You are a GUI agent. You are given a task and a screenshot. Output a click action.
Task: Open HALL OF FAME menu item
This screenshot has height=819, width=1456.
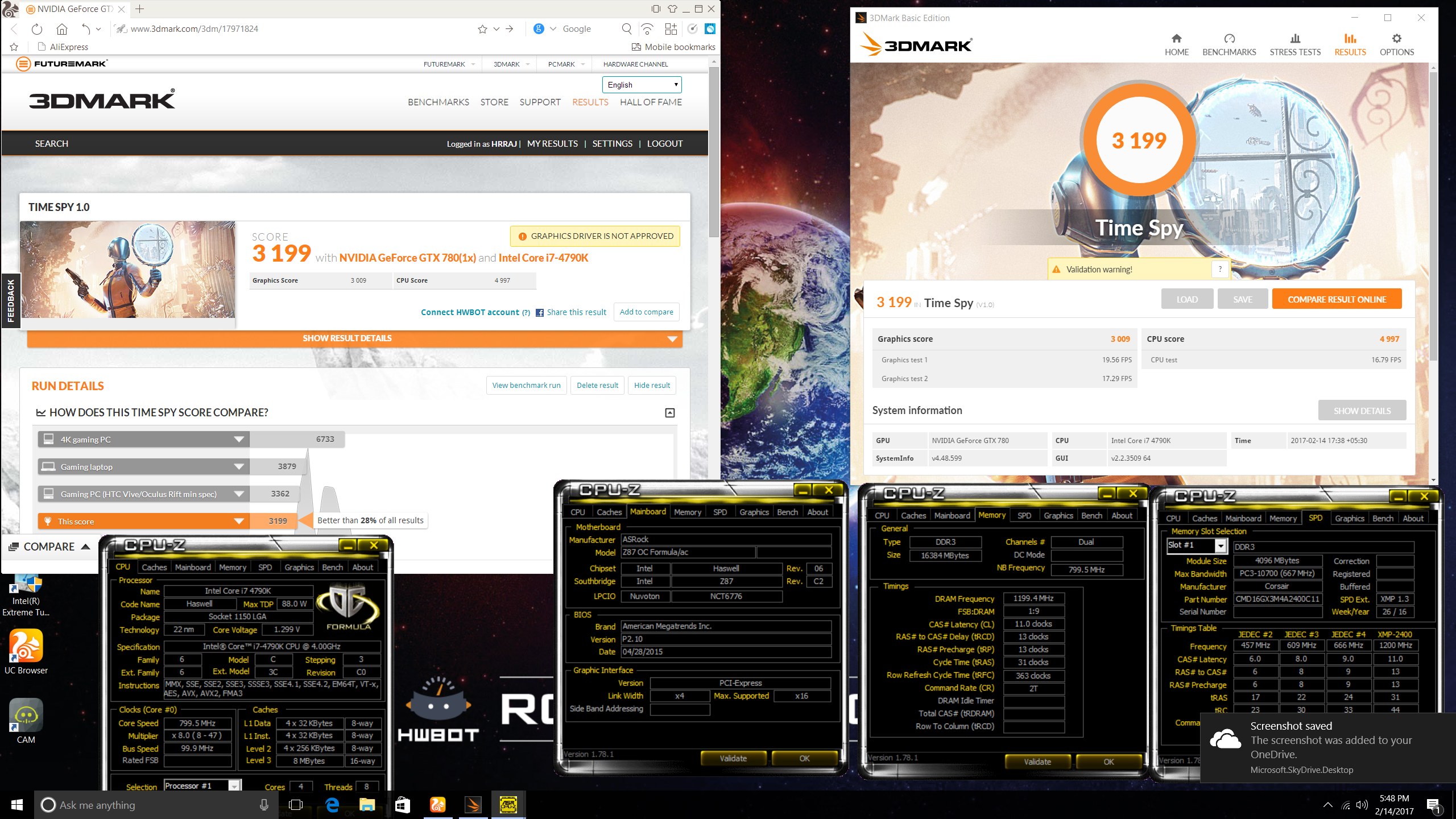pos(651,102)
